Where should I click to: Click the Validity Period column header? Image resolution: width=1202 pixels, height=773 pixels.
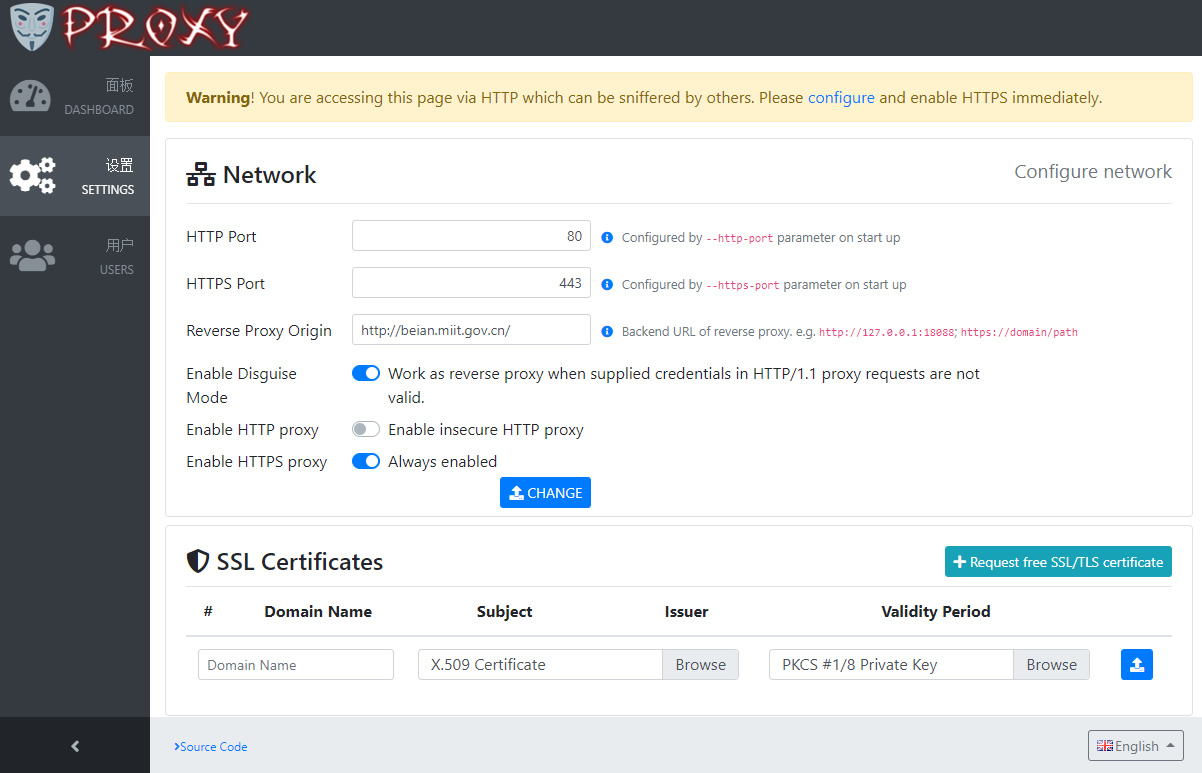click(x=936, y=611)
